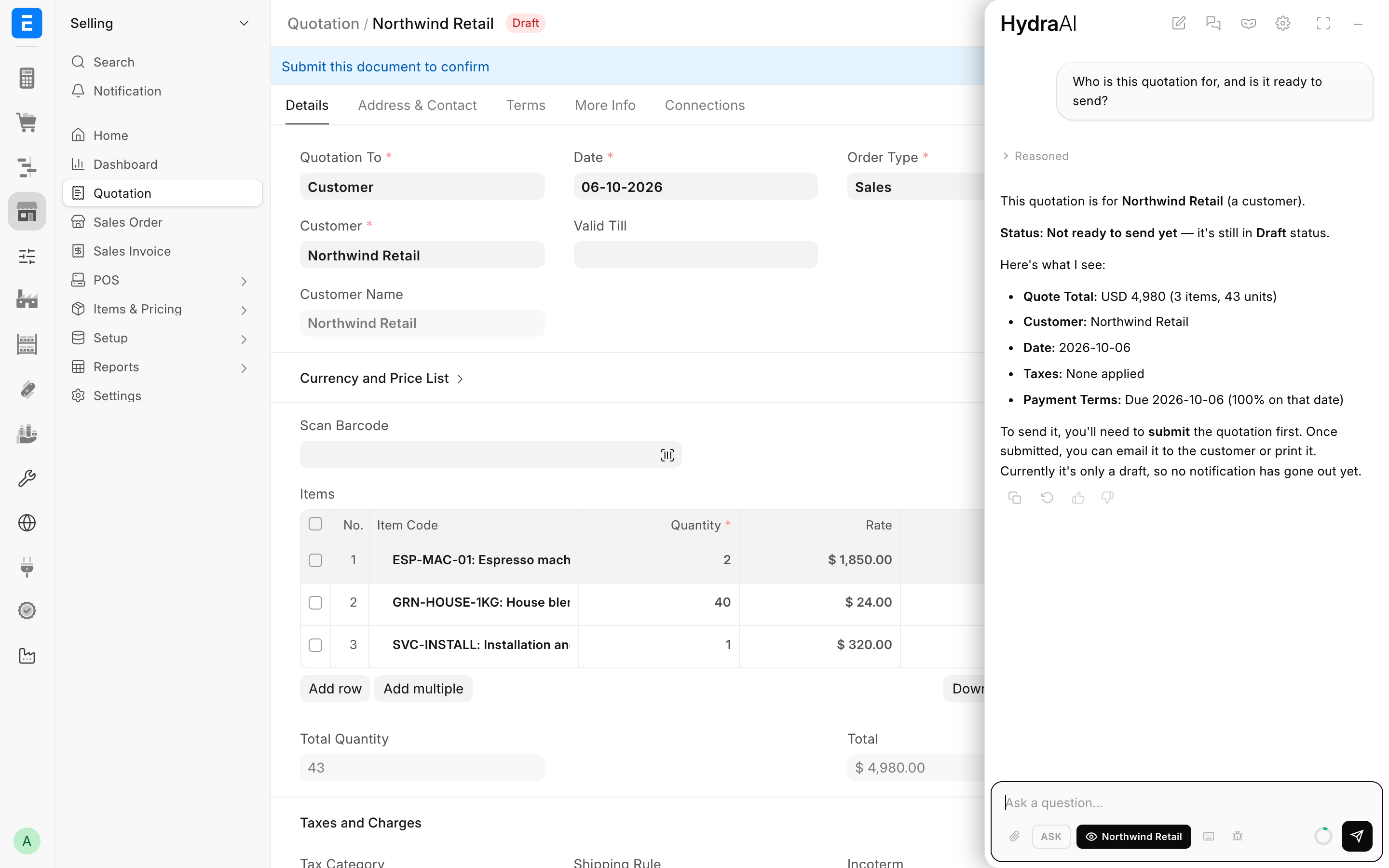Check the SVC-INSTALL row checkbox
1389x868 pixels.
tap(315, 645)
